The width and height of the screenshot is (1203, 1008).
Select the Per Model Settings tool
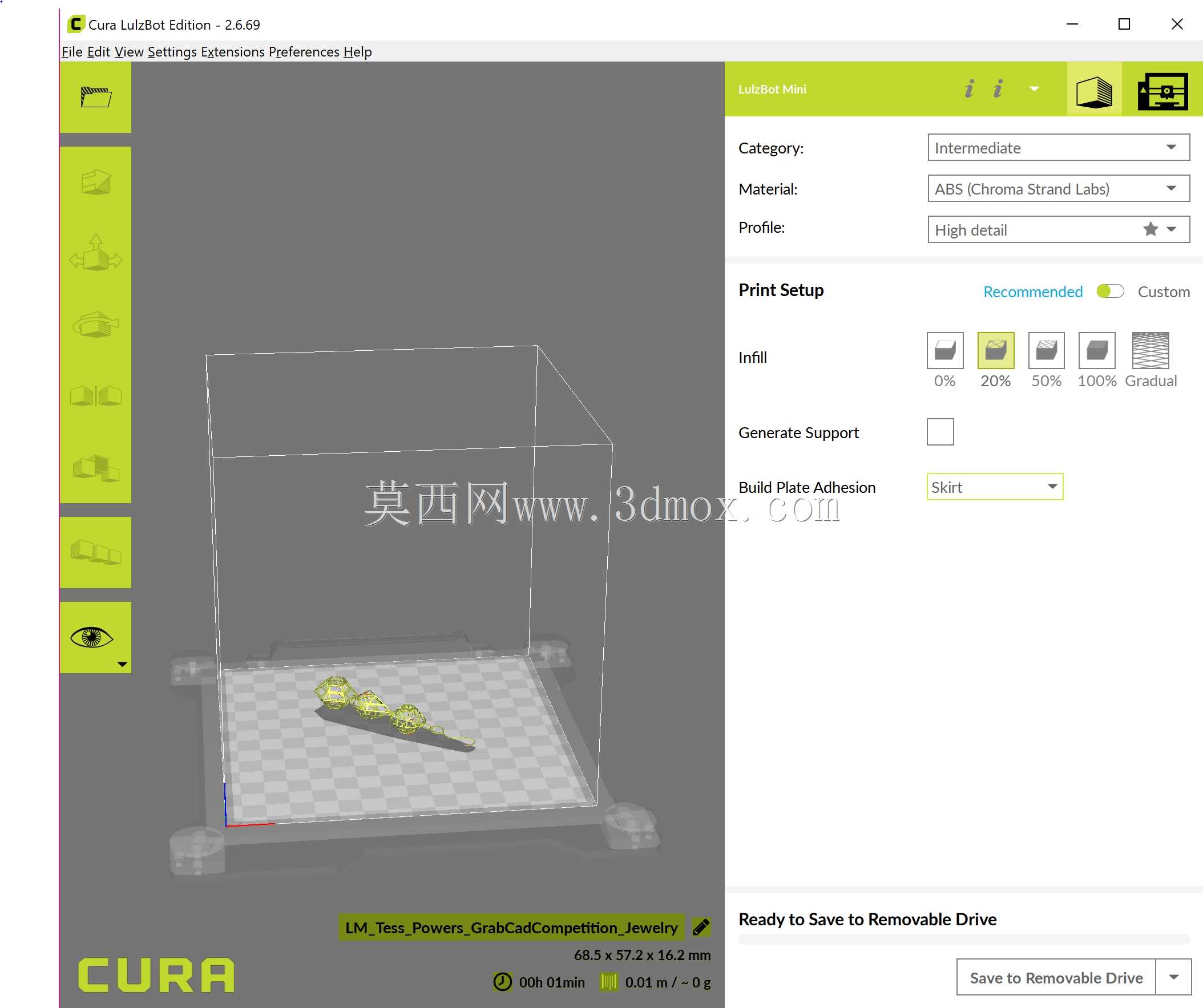96,467
